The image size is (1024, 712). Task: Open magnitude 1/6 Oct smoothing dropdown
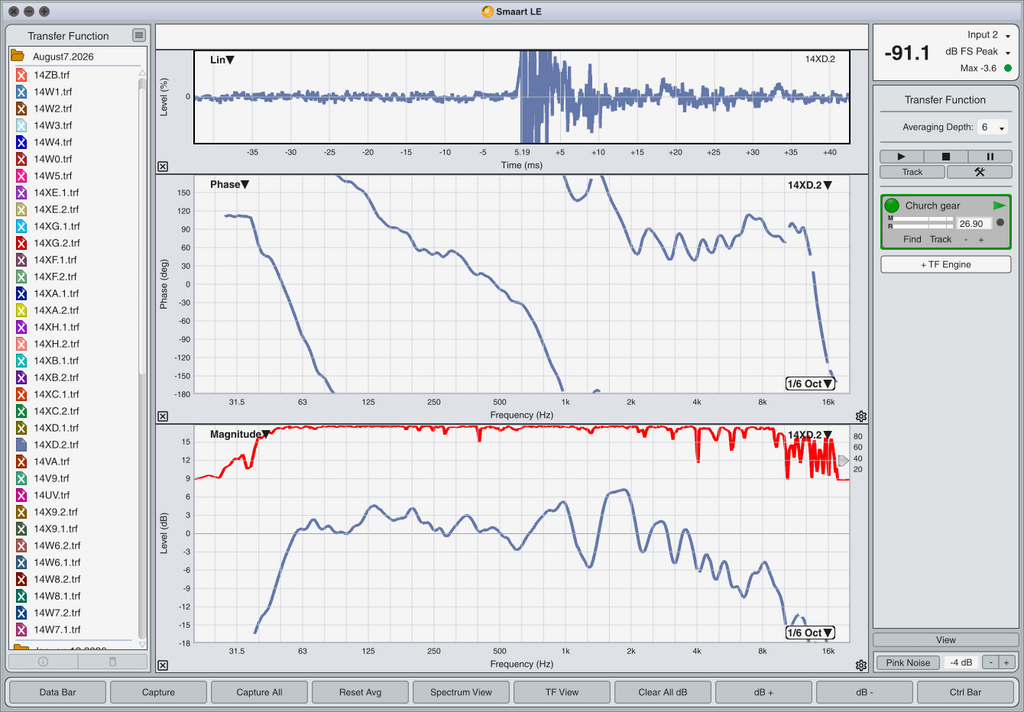[x=810, y=632]
